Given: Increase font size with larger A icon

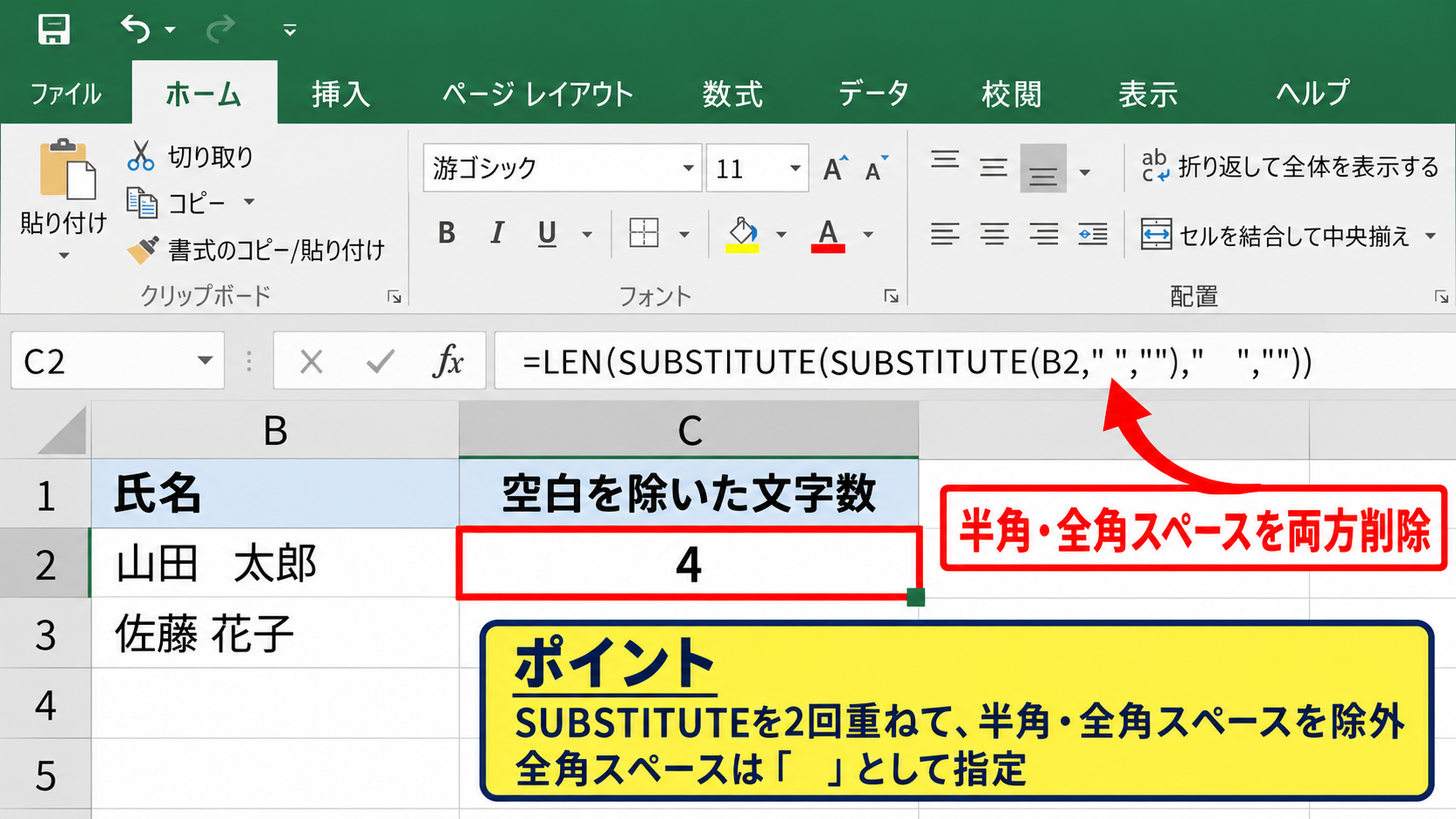Looking at the screenshot, I should coord(835,168).
